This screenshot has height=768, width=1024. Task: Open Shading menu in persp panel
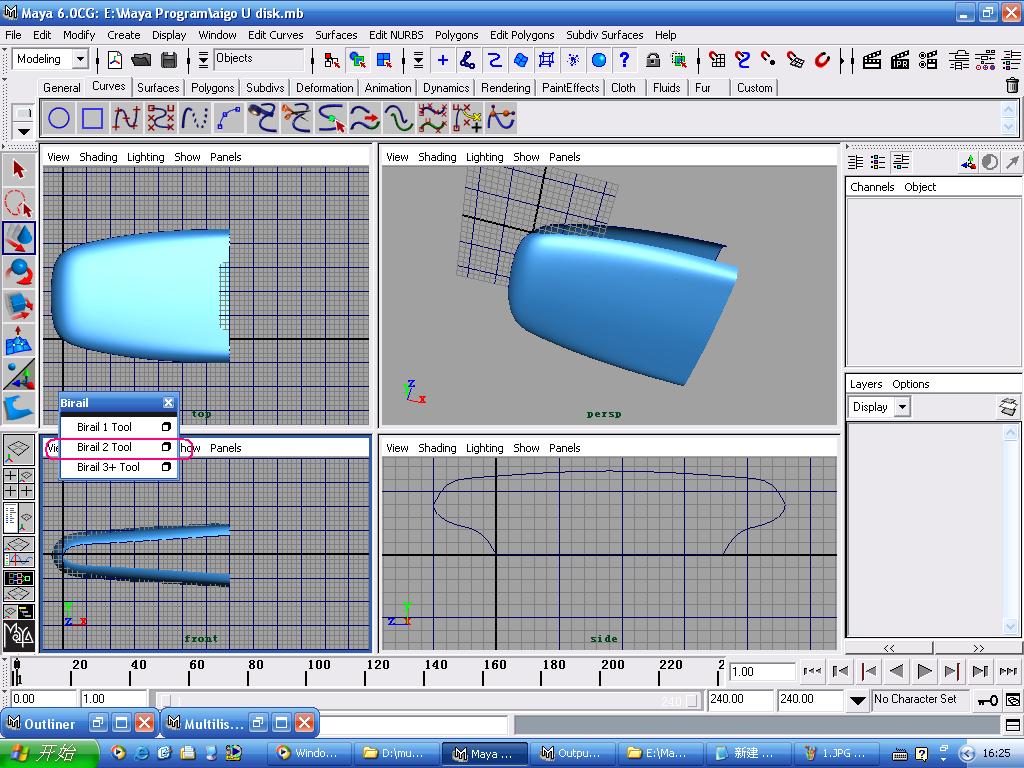click(x=437, y=157)
